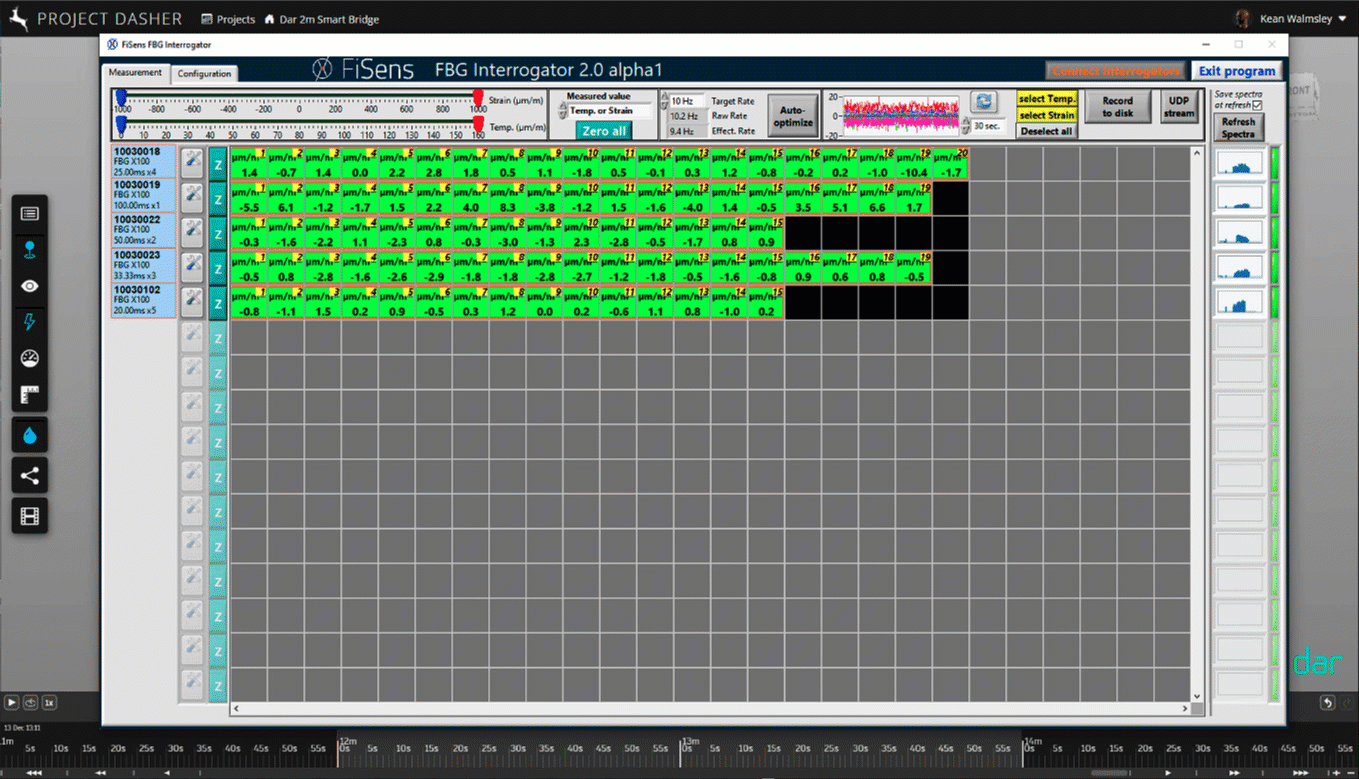Click the share icon in the Dasher sidebar

[x=29, y=476]
